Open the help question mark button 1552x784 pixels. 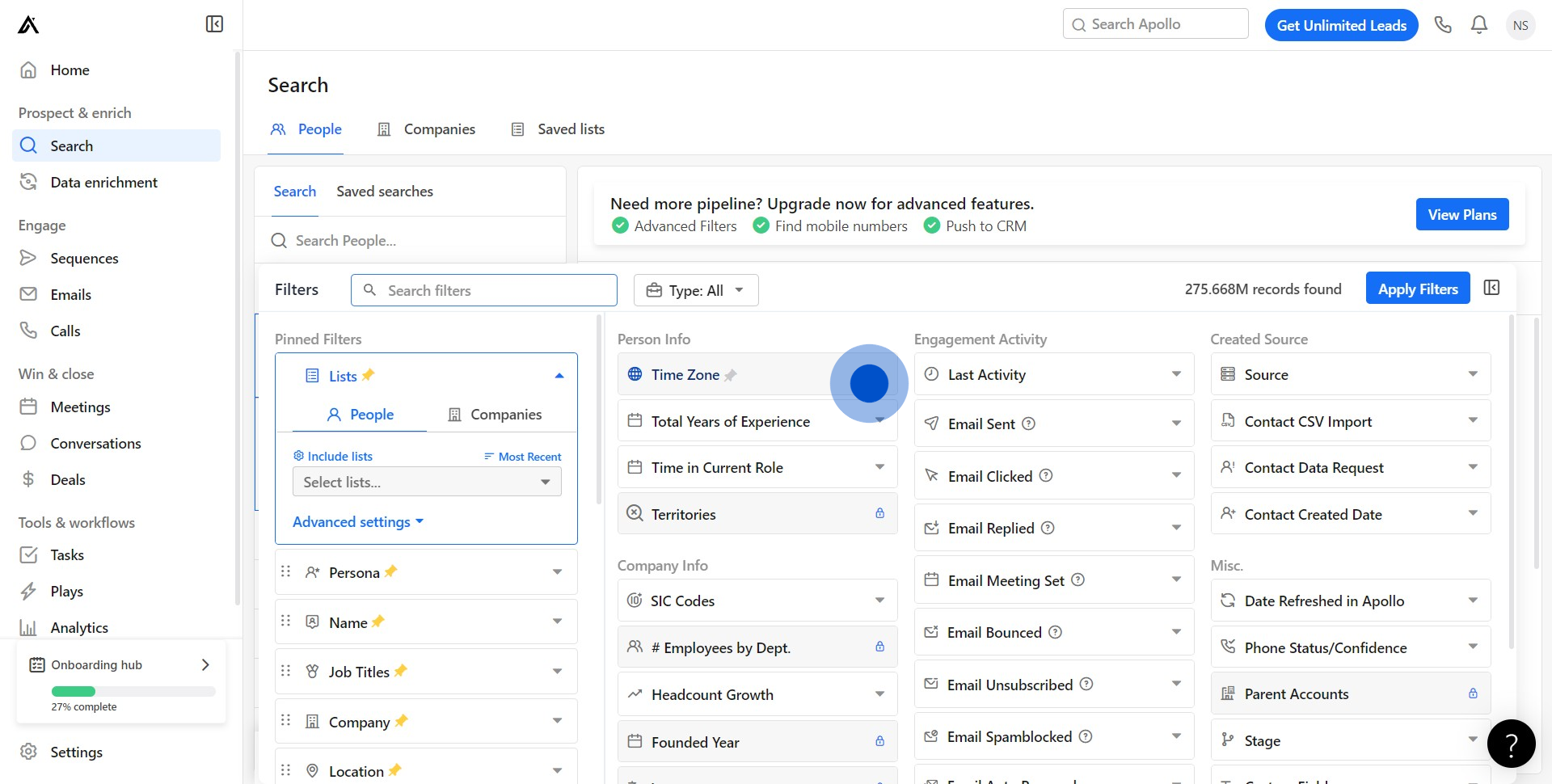point(1511,743)
